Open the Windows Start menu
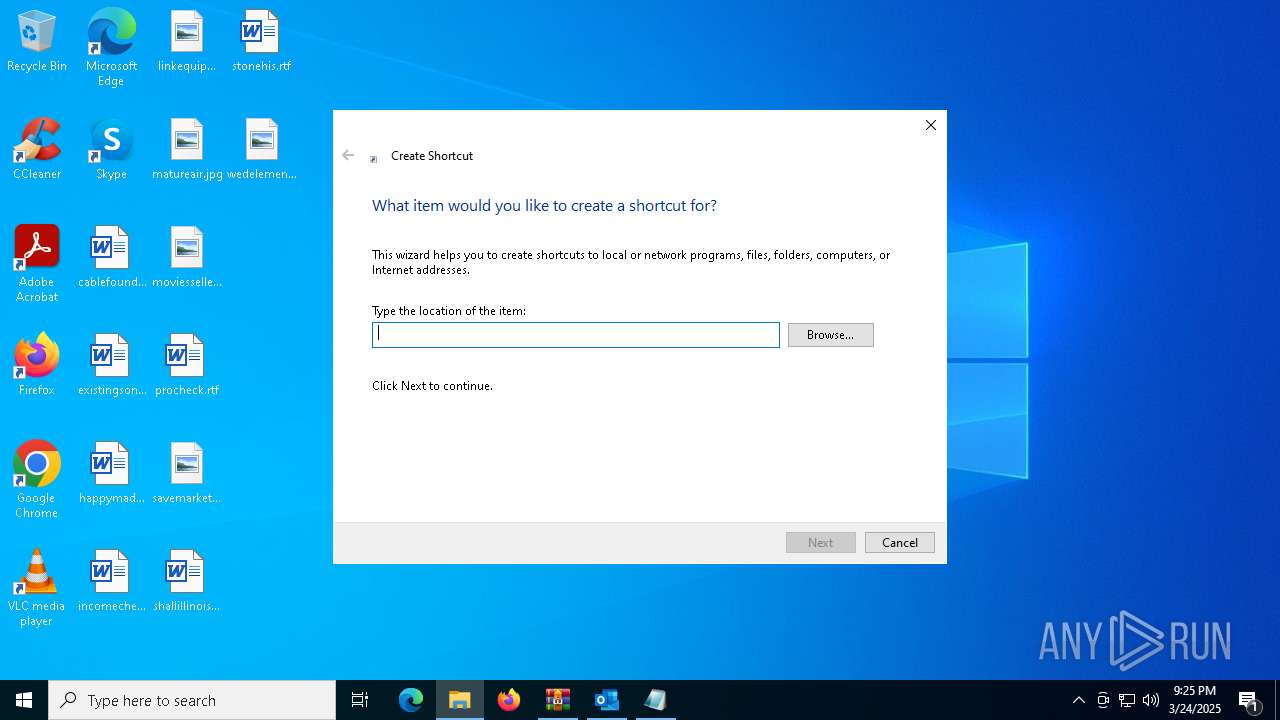The height and width of the screenshot is (720, 1280). coord(24,700)
